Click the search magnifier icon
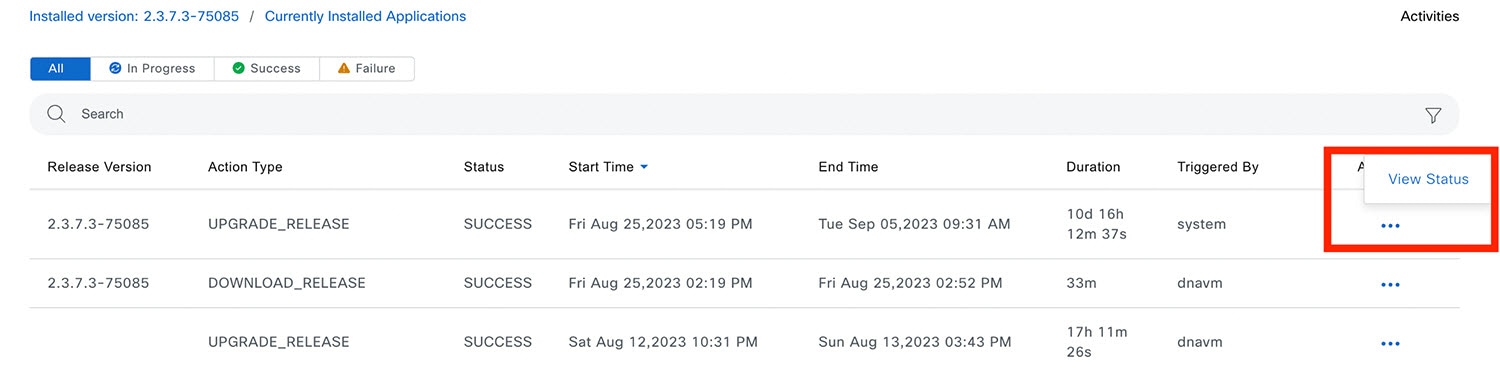The width and height of the screenshot is (1500, 368). coord(56,114)
